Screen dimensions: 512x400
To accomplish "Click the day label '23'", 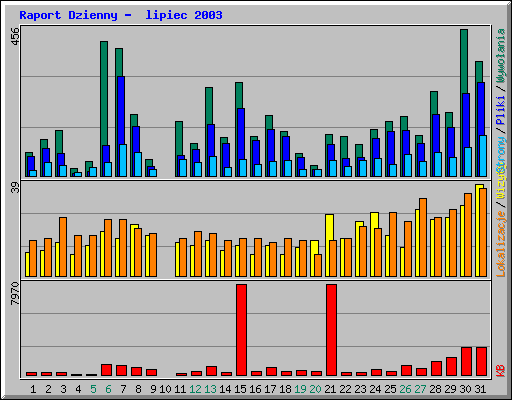I will 360,389.
